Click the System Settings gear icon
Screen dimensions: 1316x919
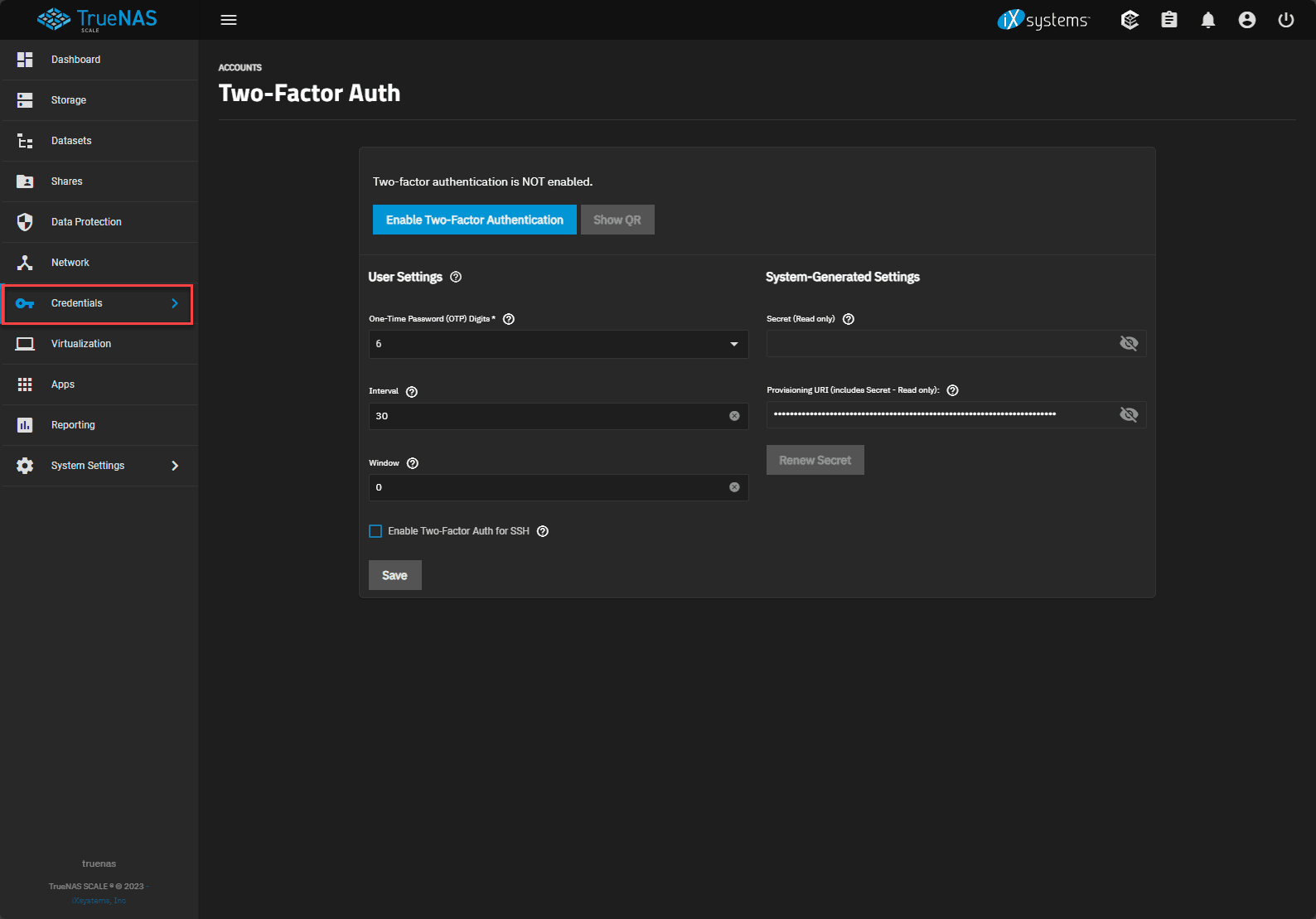tap(25, 466)
